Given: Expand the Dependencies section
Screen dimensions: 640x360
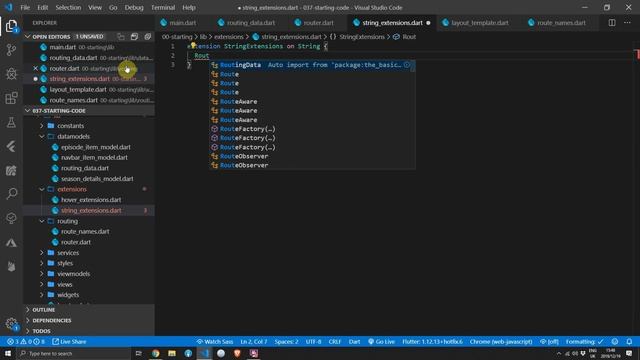Looking at the screenshot, I should 27,320.
